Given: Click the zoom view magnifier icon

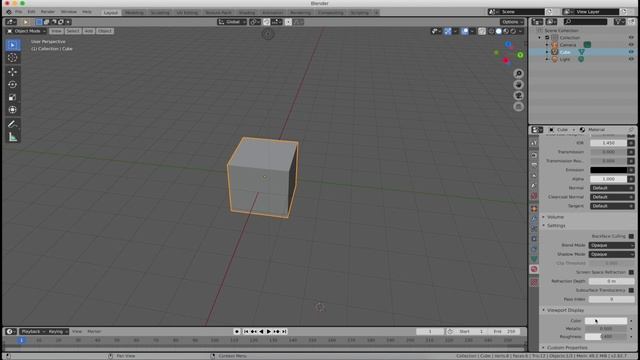Looking at the screenshot, I should 518,73.
